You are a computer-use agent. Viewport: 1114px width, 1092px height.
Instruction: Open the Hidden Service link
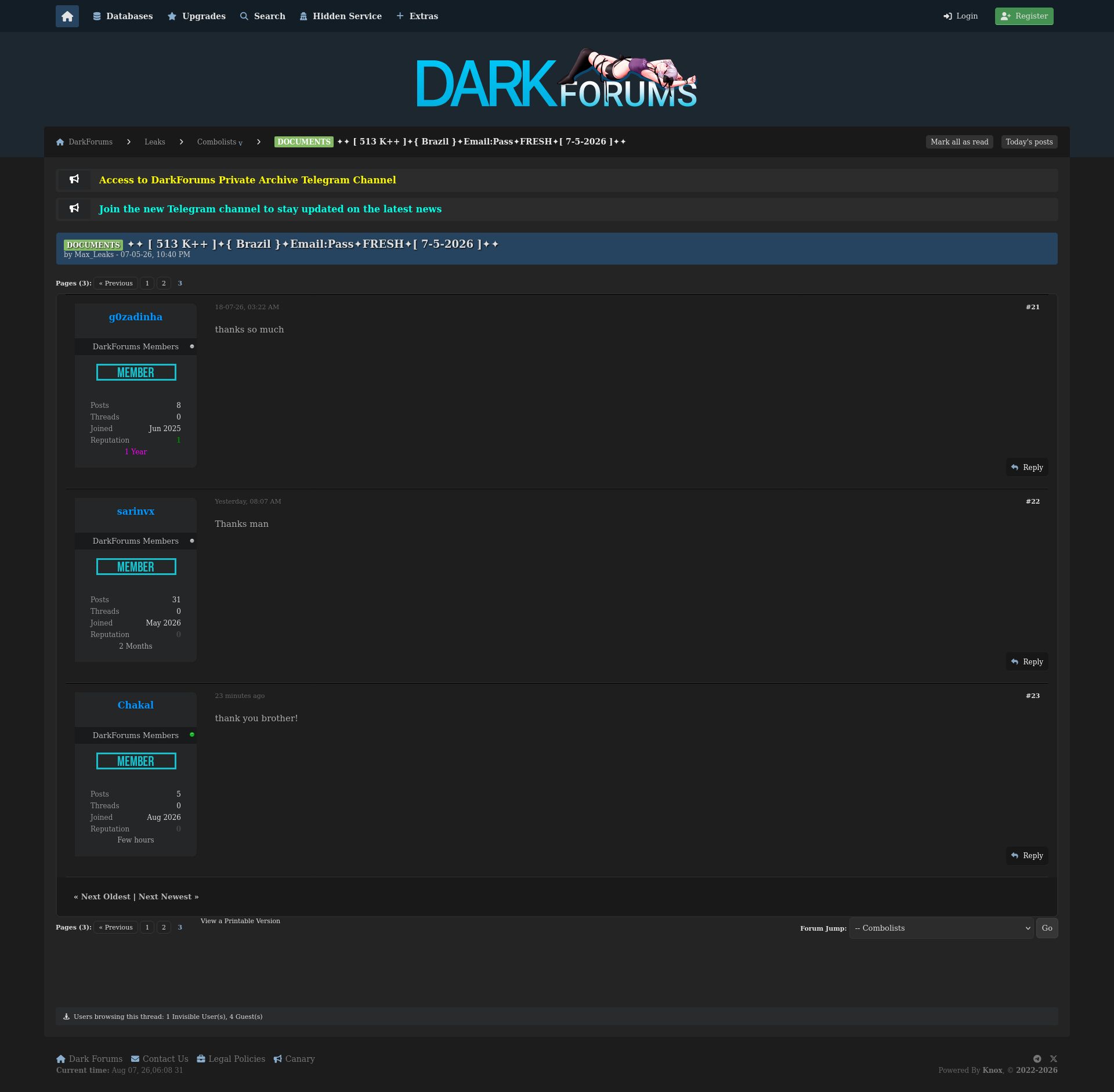point(341,16)
